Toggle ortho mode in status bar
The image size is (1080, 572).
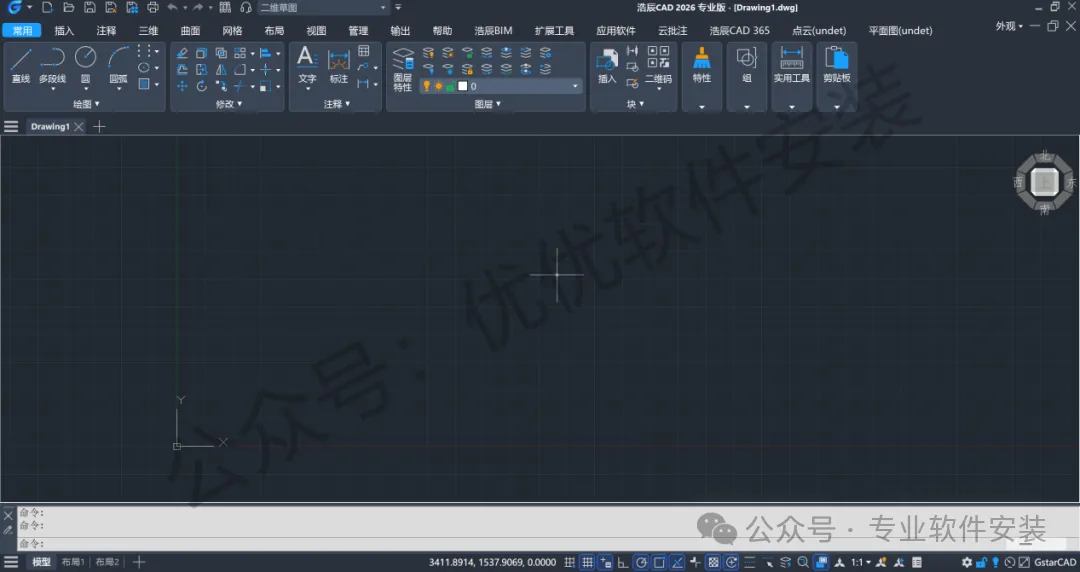[623, 562]
